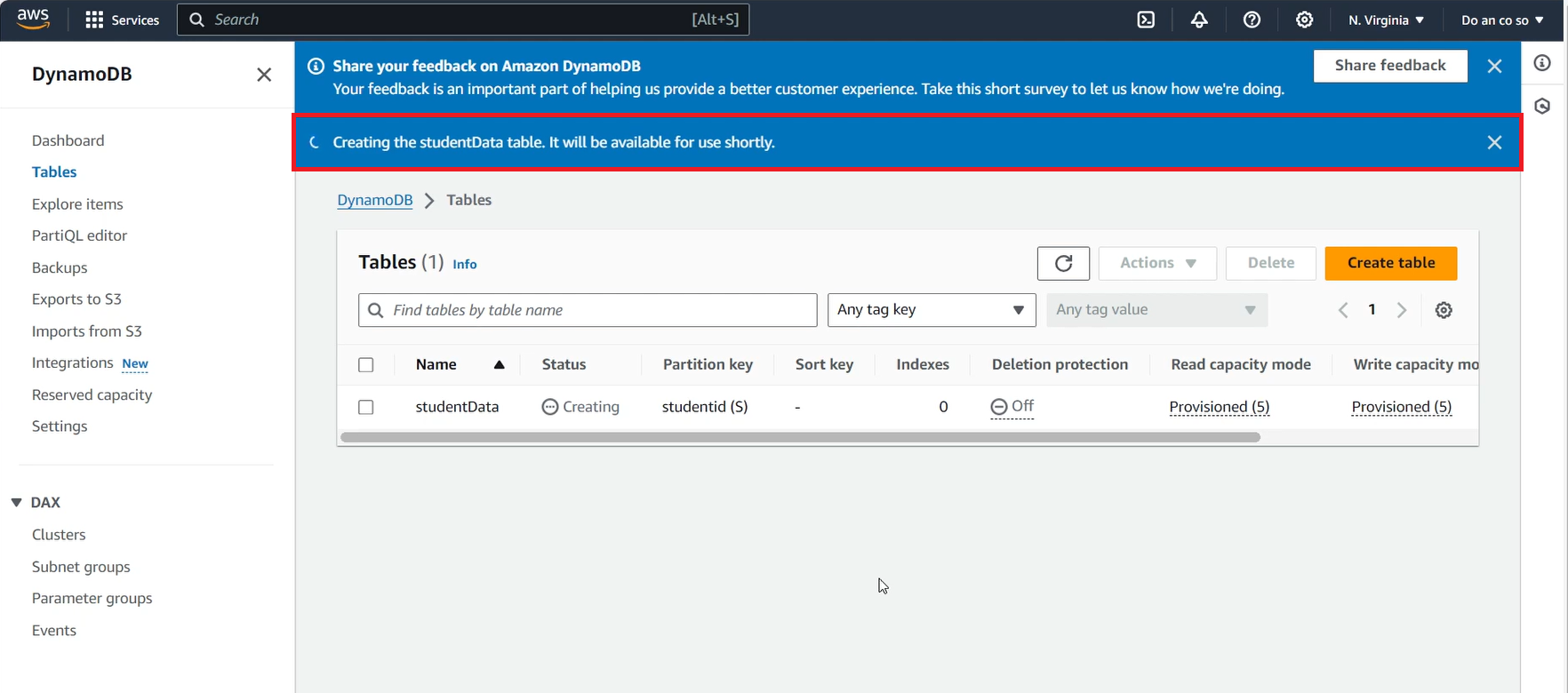Collapse the DAX section
The image size is (1568, 693).
coord(16,503)
